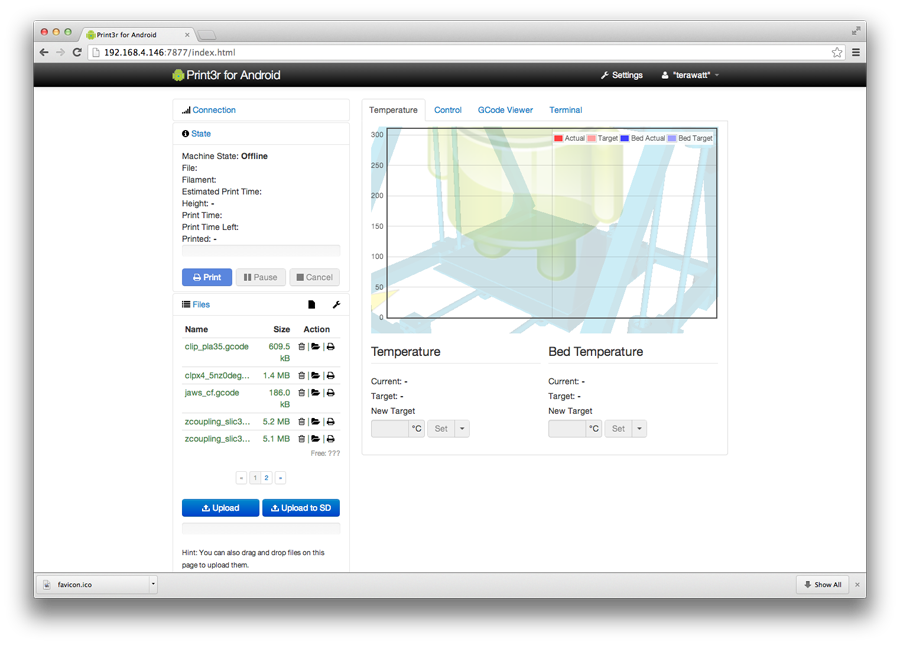Load the 5.1 MB zcoupling file
The width and height of the screenshot is (900, 645).
click(x=315, y=438)
